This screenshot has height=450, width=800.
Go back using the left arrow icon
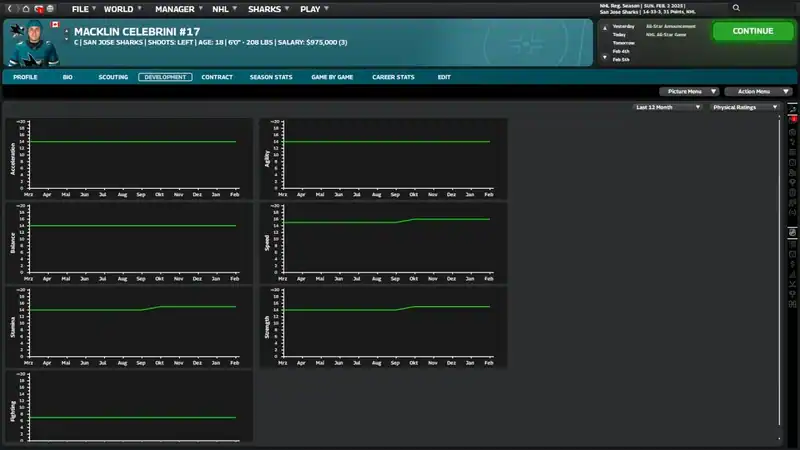pyautogui.click(x=9, y=9)
